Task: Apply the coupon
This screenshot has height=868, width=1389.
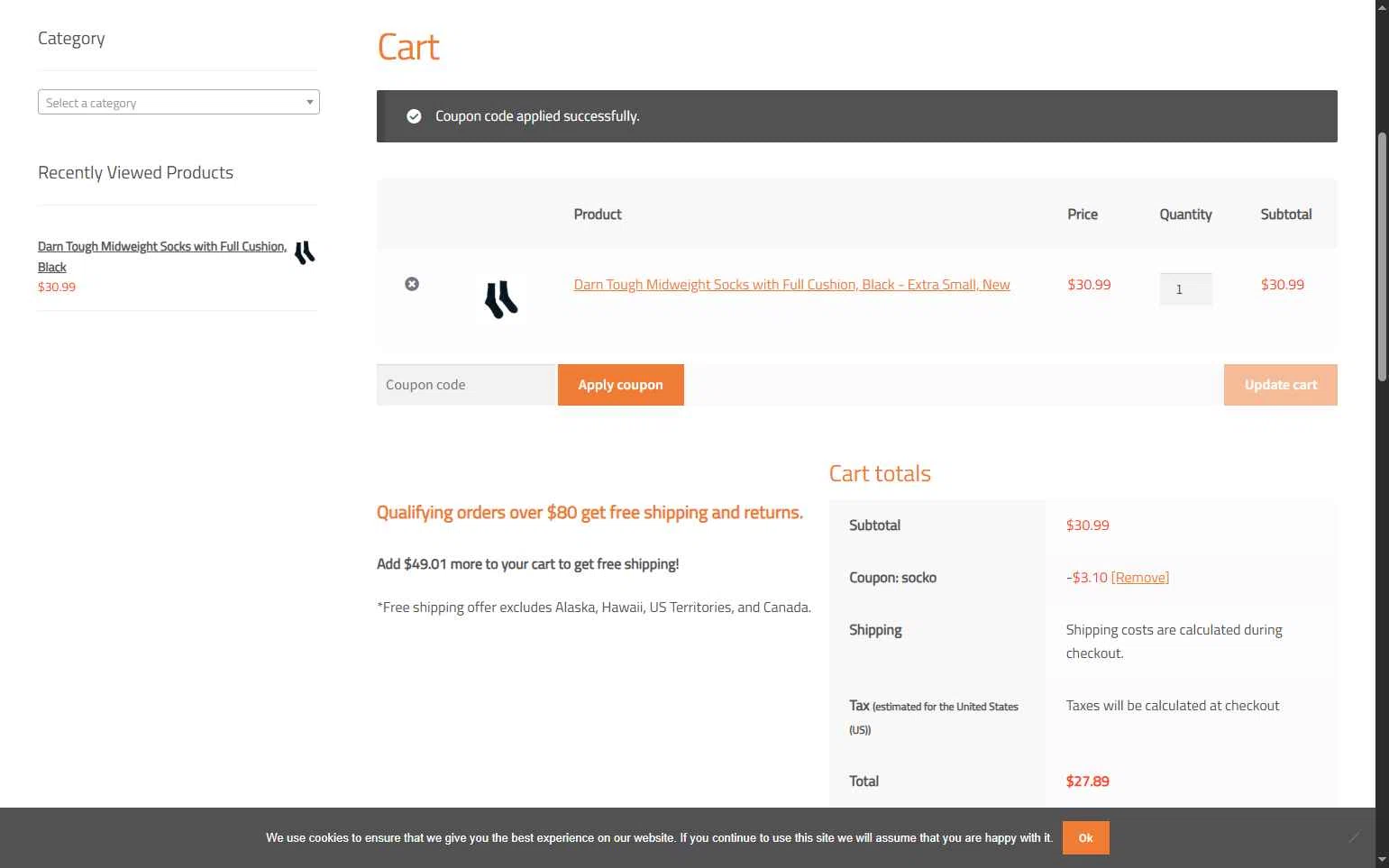Action: [620, 385]
